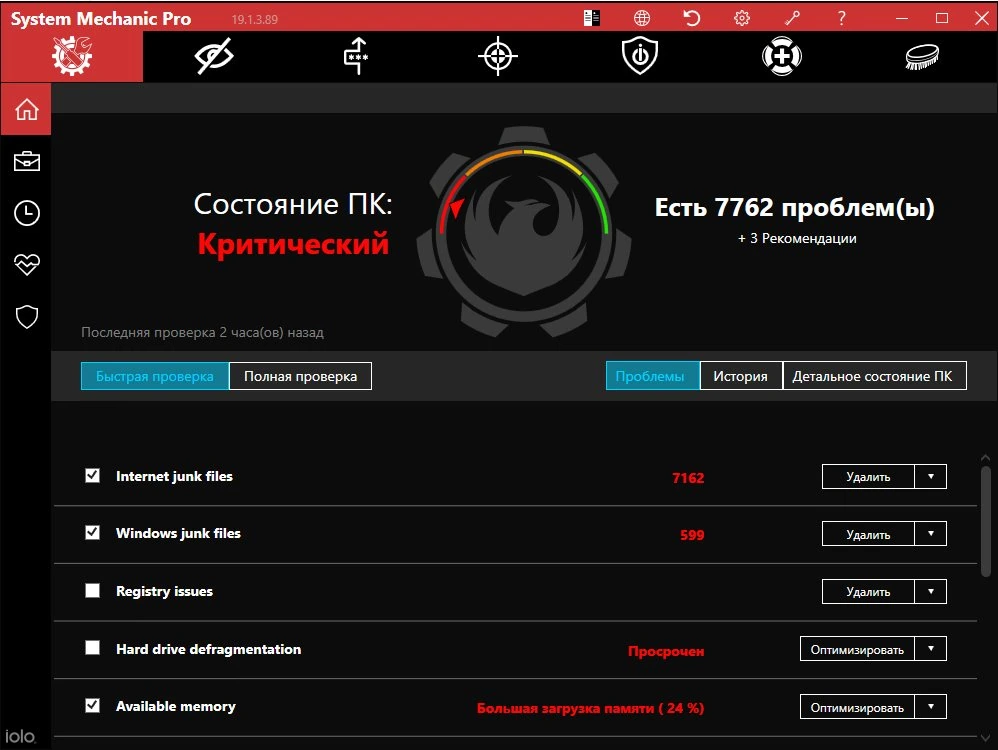Click the 7162 Internet junk count

688,478
